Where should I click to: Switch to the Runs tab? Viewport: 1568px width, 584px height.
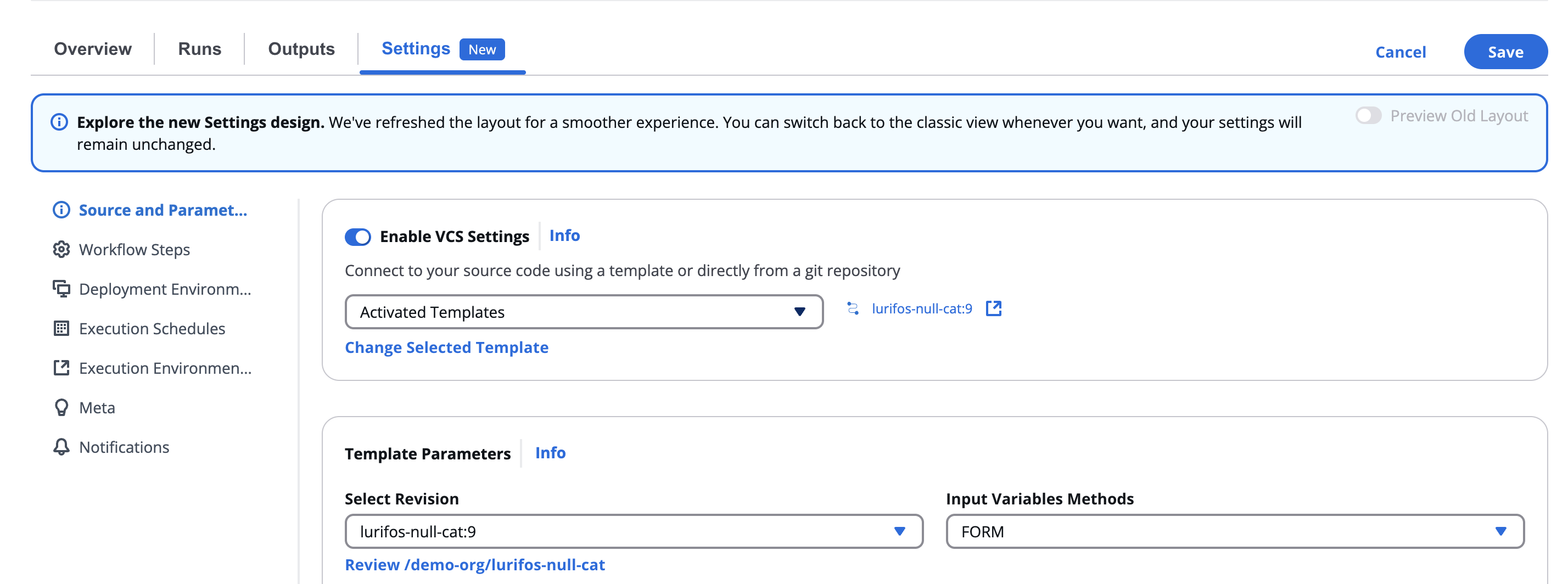(x=199, y=49)
